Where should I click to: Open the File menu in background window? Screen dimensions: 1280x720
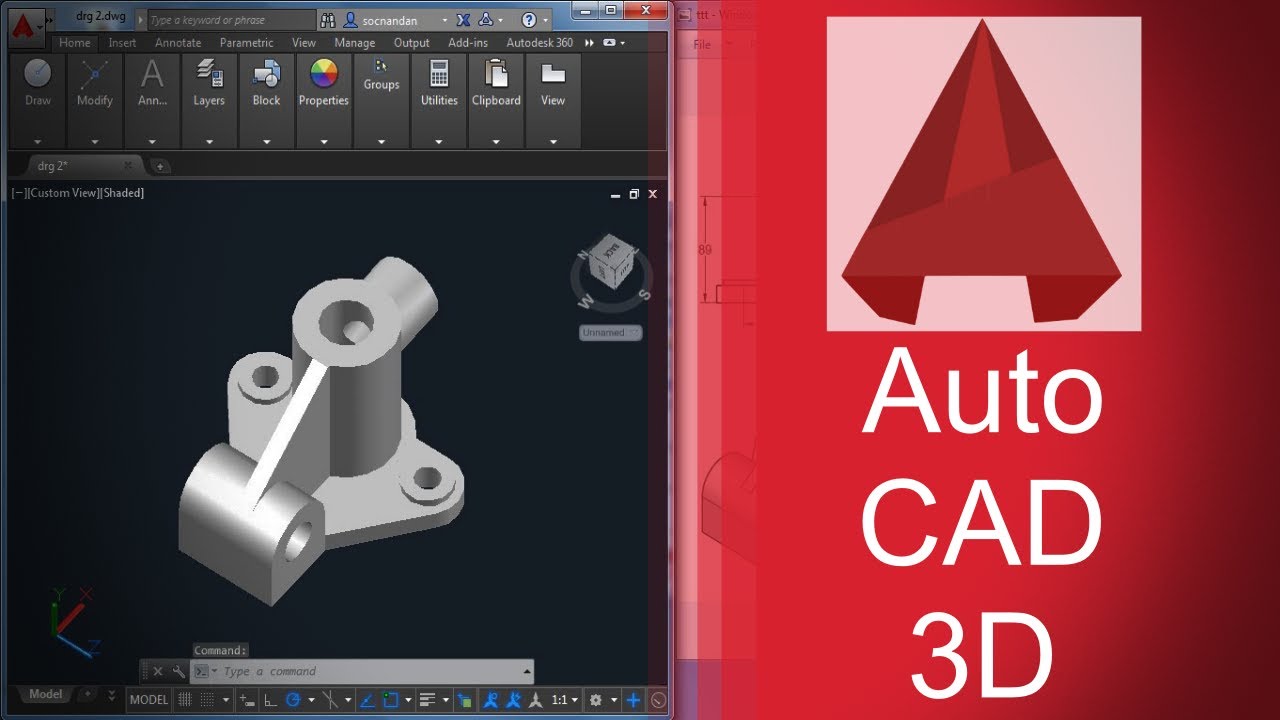pos(702,45)
